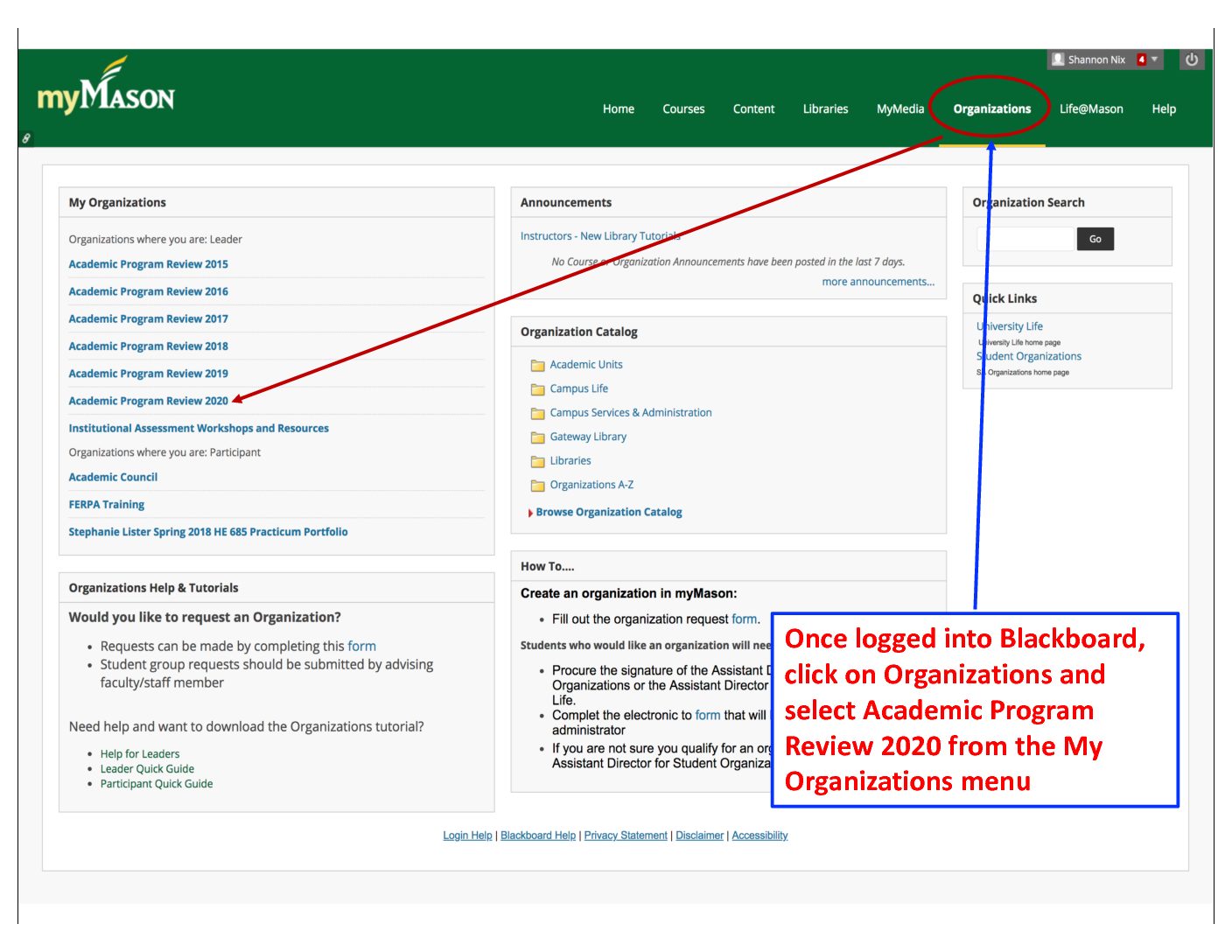
Task: Open the Academic Units folder icon
Action: tap(537, 366)
